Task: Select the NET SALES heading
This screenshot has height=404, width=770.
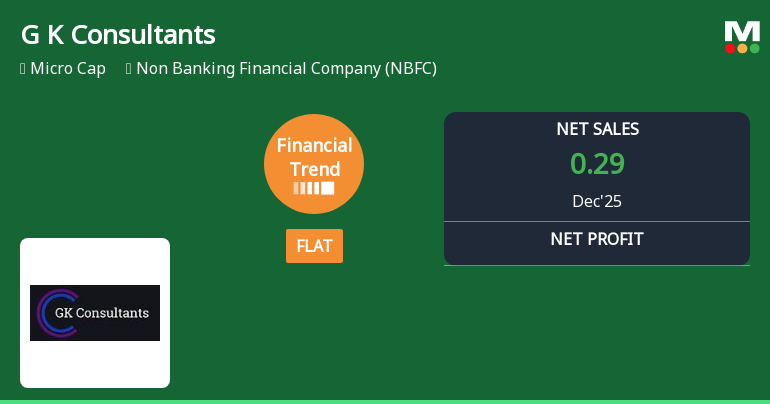Action: 597,129
